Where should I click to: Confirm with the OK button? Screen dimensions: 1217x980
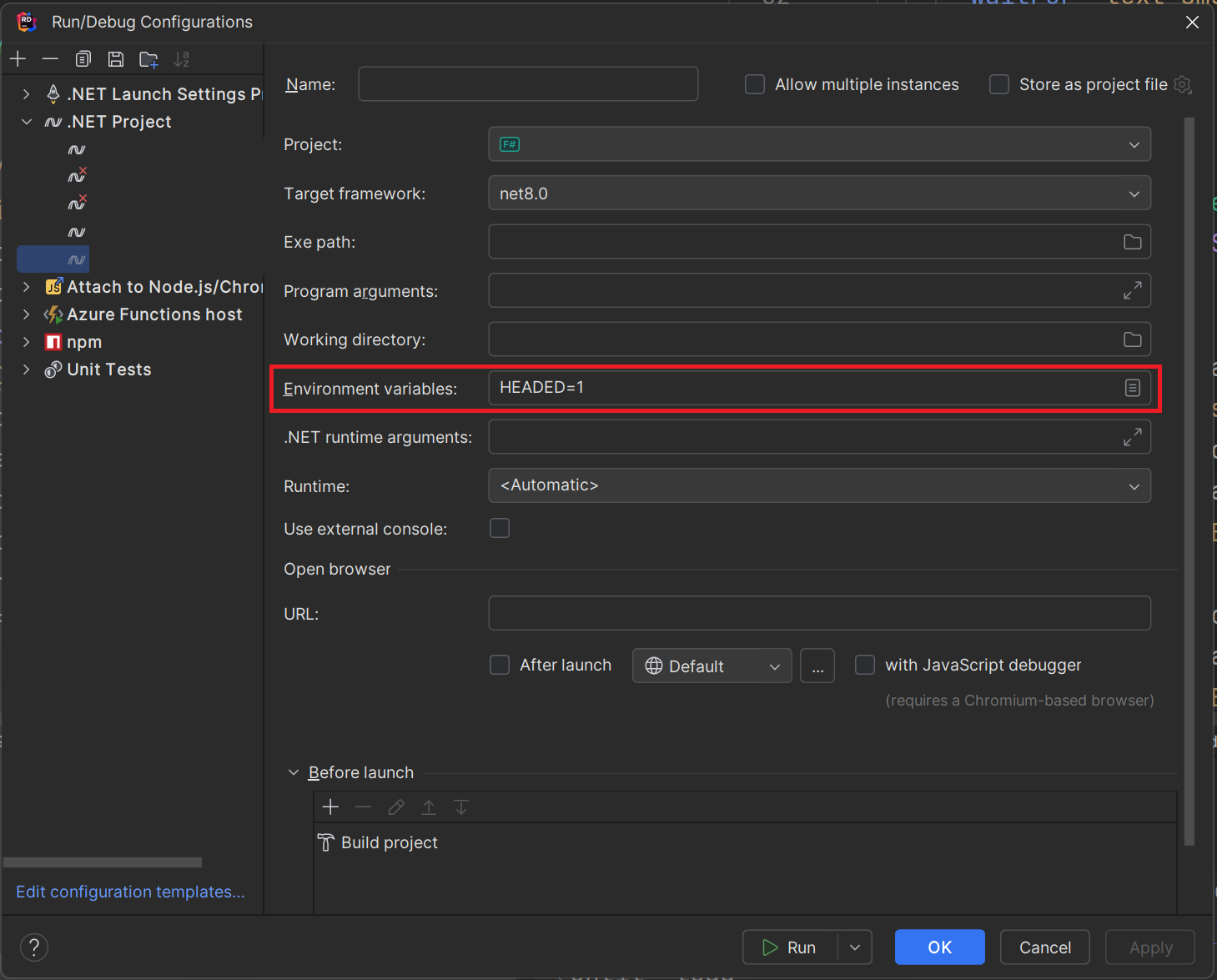click(940, 947)
